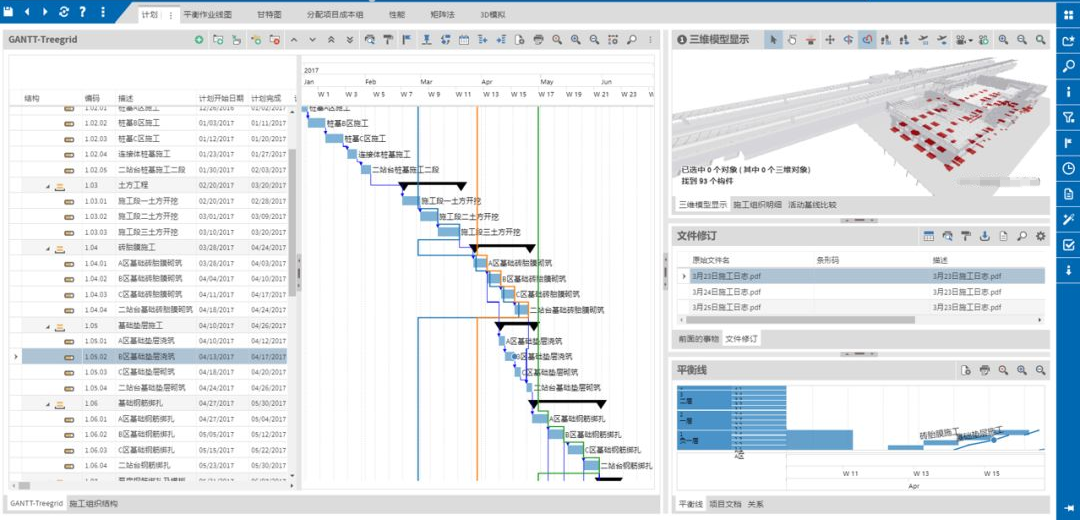
Task: Click the clock icon in right sidebar
Action: click(1068, 168)
